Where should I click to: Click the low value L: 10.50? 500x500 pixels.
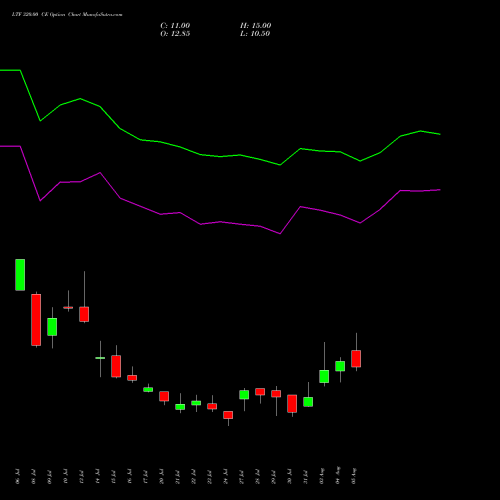pos(255,34)
